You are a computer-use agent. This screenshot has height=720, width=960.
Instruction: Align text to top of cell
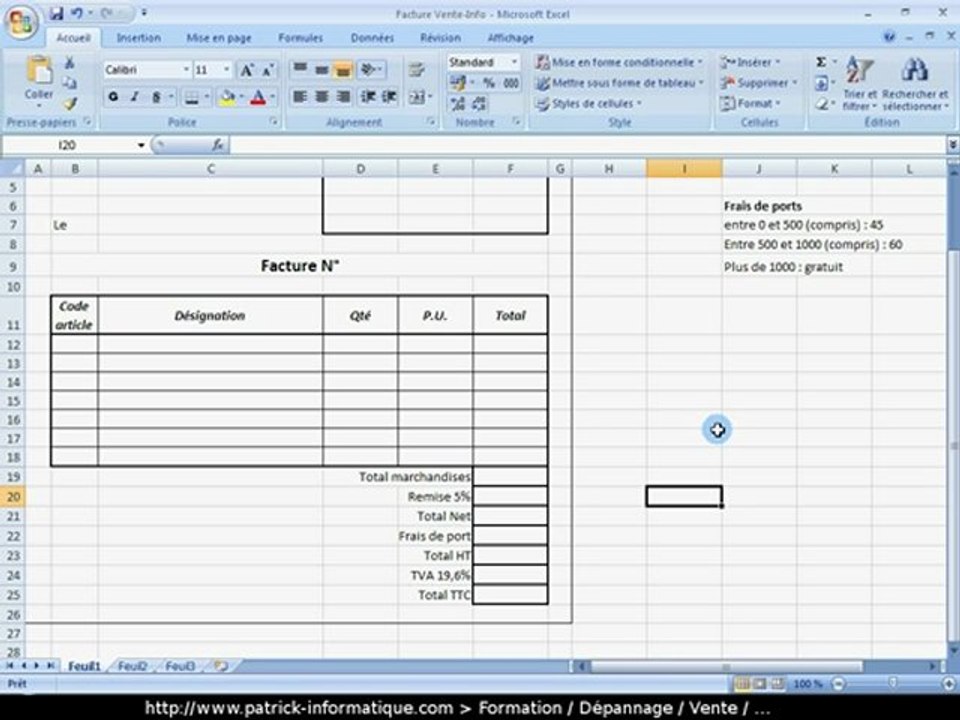[x=300, y=69]
